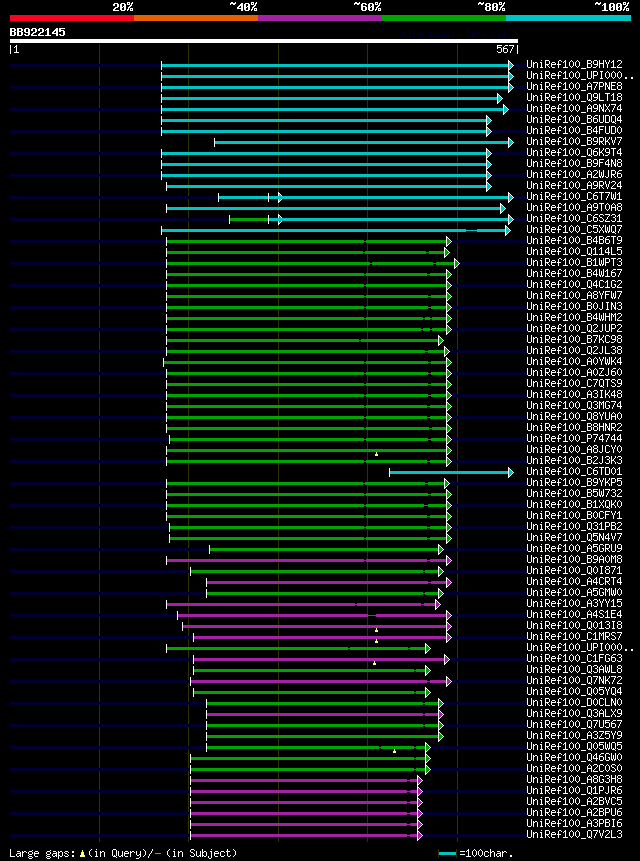
Task: Select UniRef100_A2C0S0 label
Action: coord(574,768)
